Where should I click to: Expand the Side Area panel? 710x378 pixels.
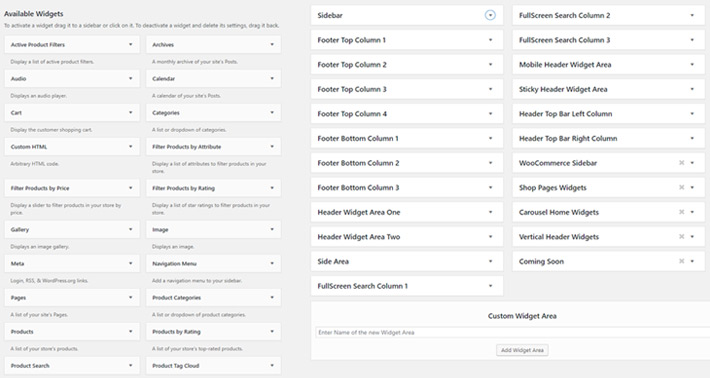point(490,261)
